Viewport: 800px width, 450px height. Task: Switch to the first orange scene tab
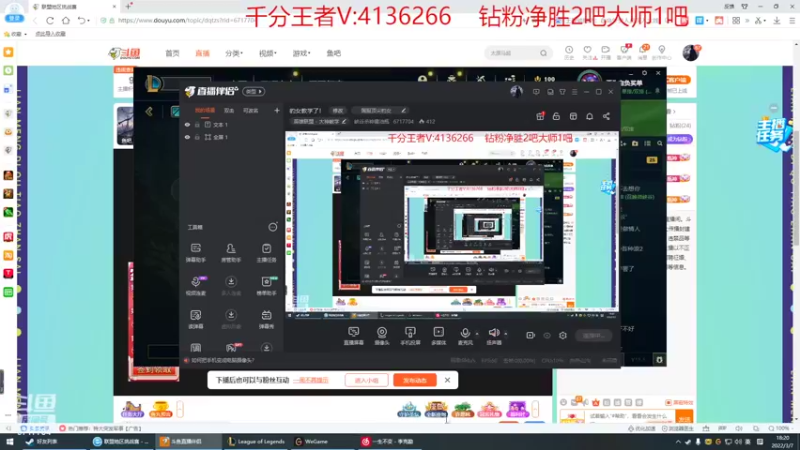pos(205,110)
